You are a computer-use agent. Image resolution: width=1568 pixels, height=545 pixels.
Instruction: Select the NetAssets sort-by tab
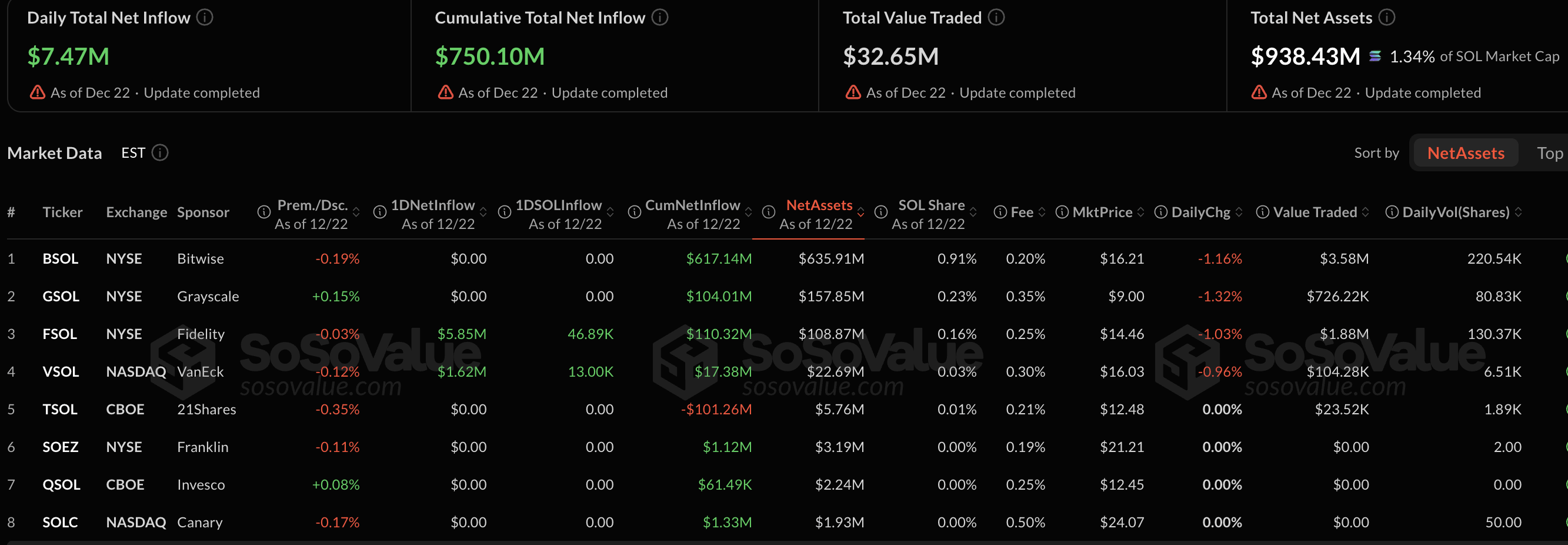pyautogui.click(x=1465, y=153)
